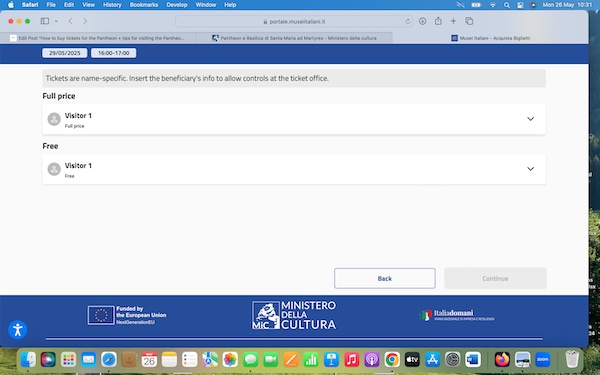Go back with Safari's back arrow
600x375 pixels.
click(70, 21)
